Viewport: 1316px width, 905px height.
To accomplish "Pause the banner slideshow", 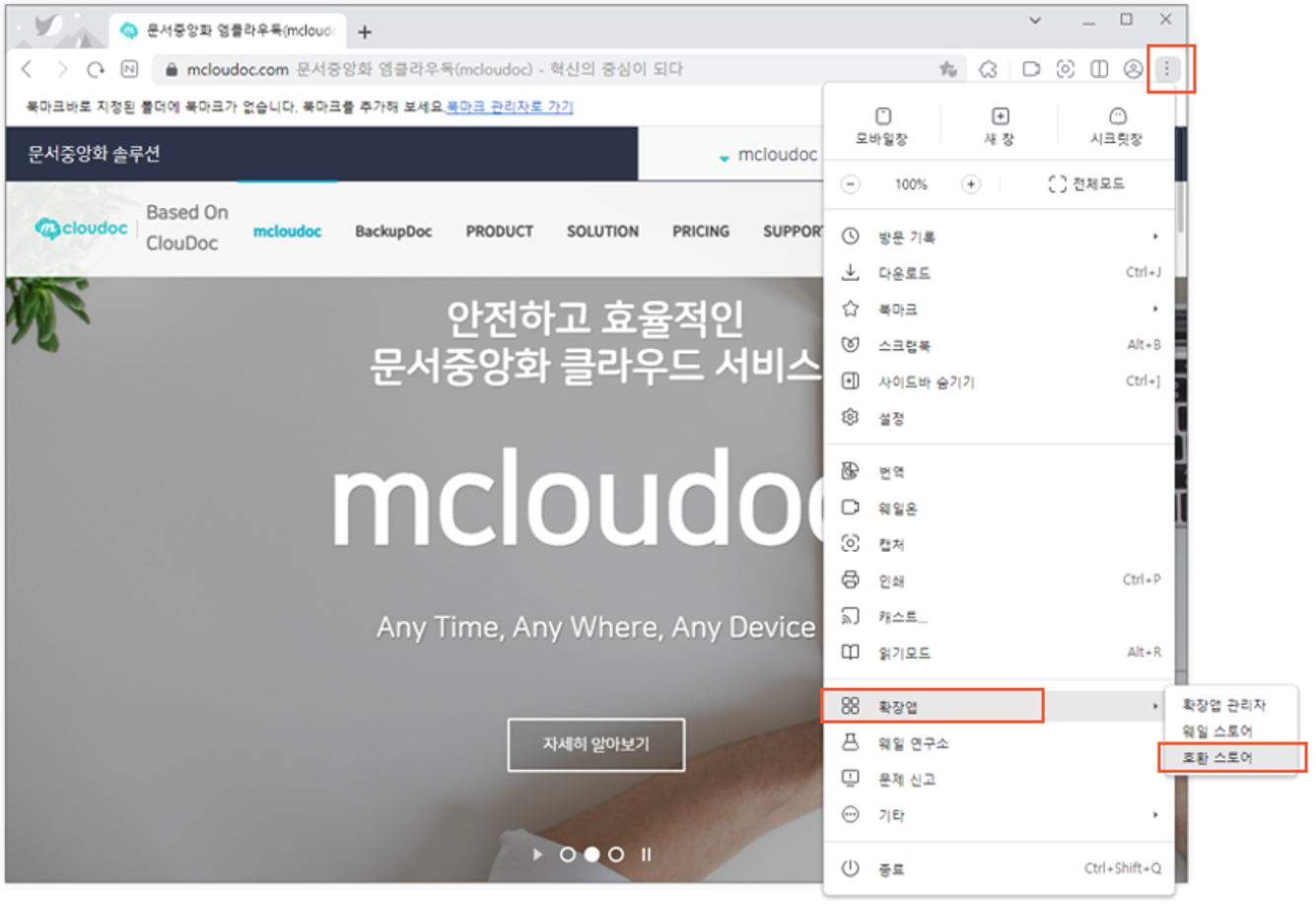I will click(646, 855).
